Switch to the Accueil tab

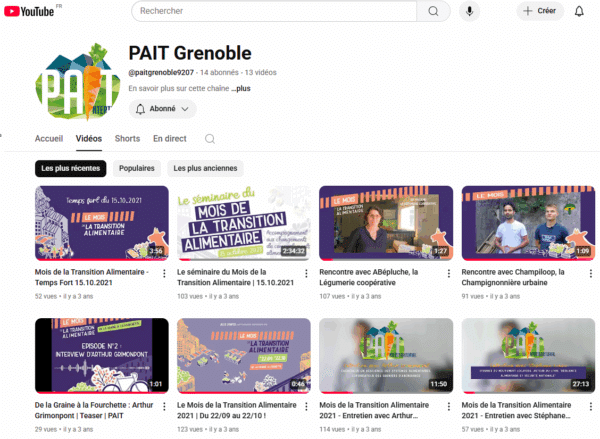49,139
